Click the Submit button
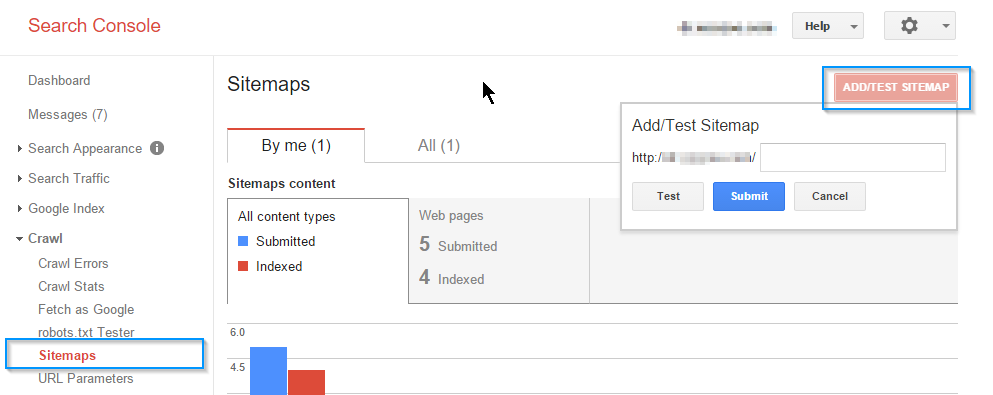Viewport: 993px width, 395px height. 749,196
